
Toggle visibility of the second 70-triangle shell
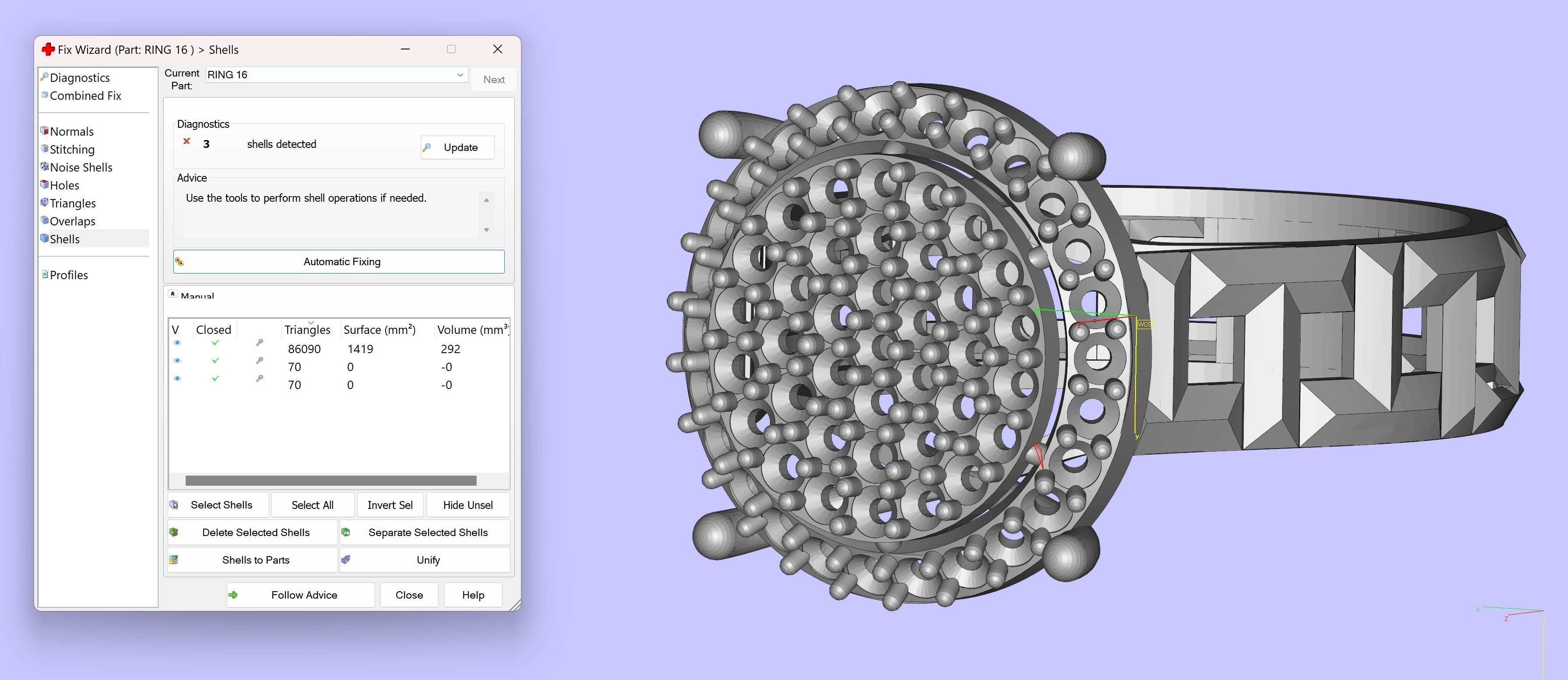click(x=177, y=361)
